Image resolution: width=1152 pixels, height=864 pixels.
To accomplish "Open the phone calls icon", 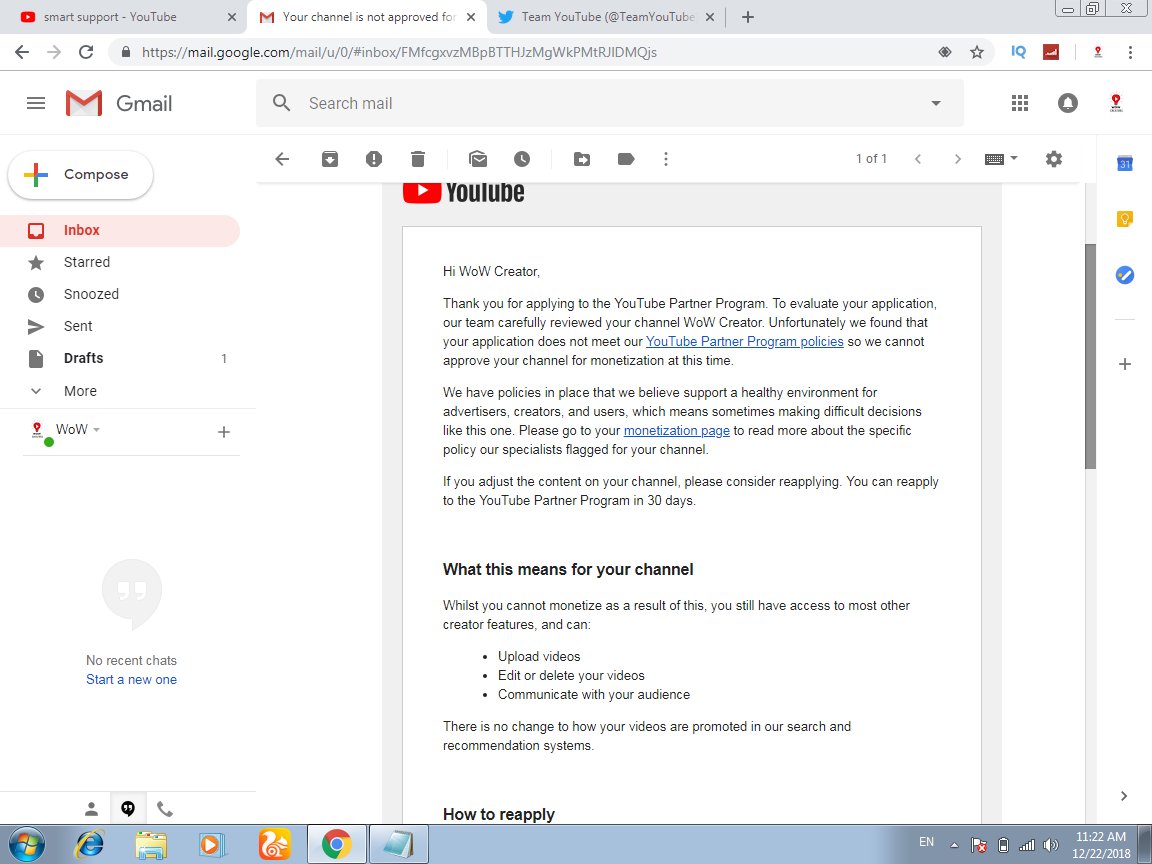I will [x=165, y=809].
